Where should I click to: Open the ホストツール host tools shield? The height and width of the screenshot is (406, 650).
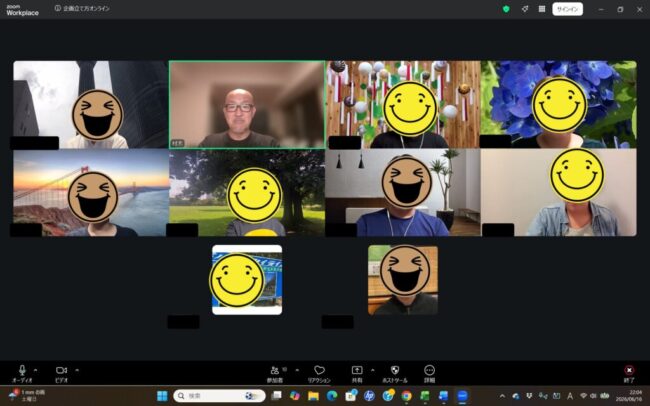coord(395,374)
